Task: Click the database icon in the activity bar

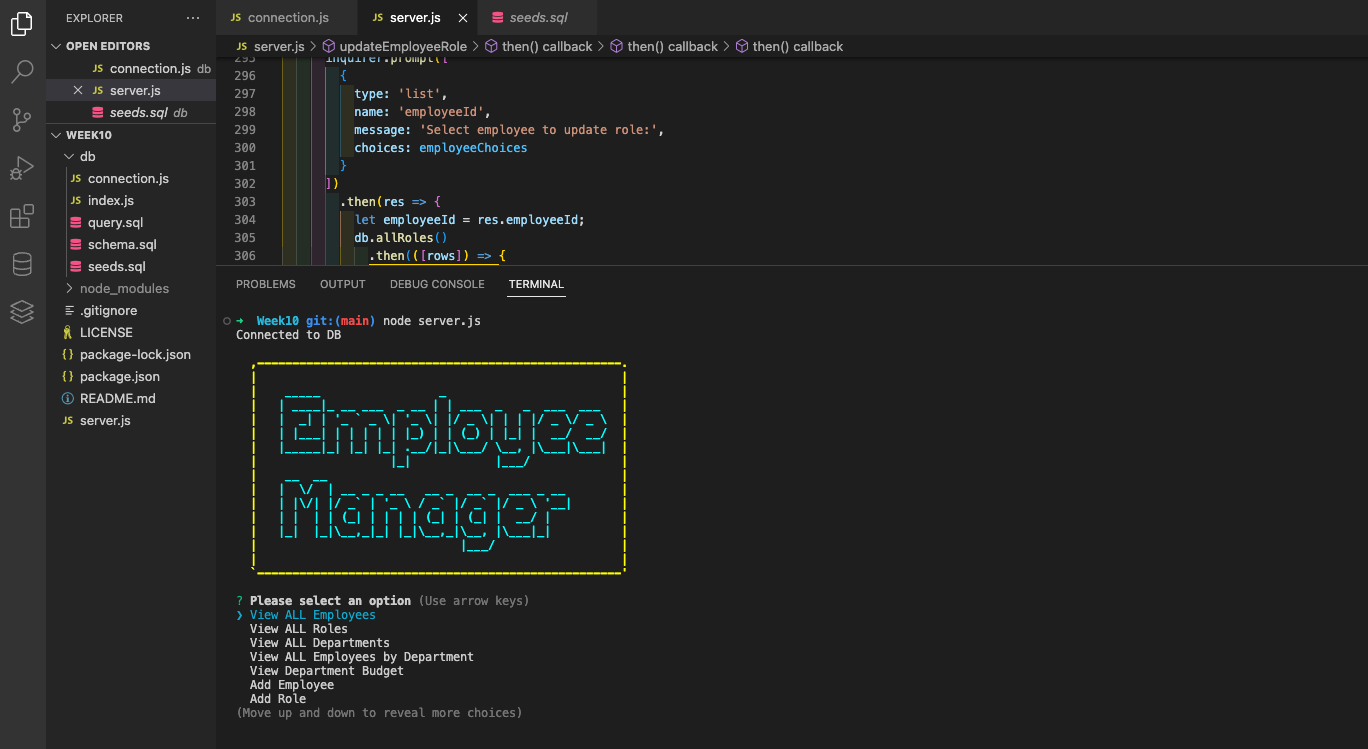Action: [22, 264]
